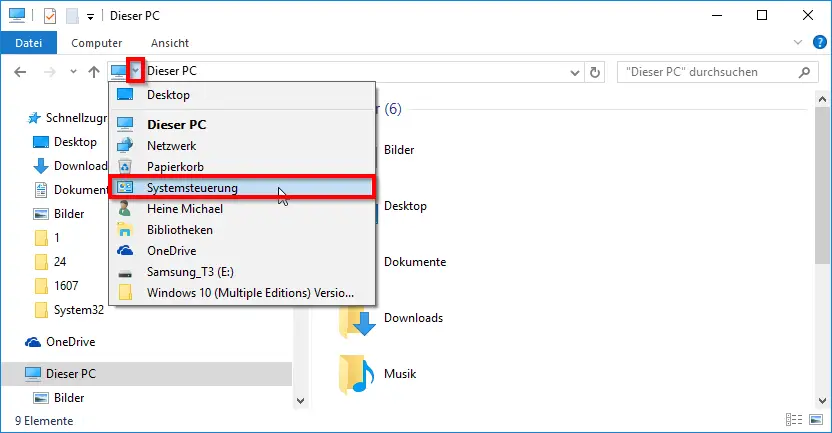Screen dimensions: 832x433
Task: Open the Dokumente folder in main pane
Action: pos(415,262)
